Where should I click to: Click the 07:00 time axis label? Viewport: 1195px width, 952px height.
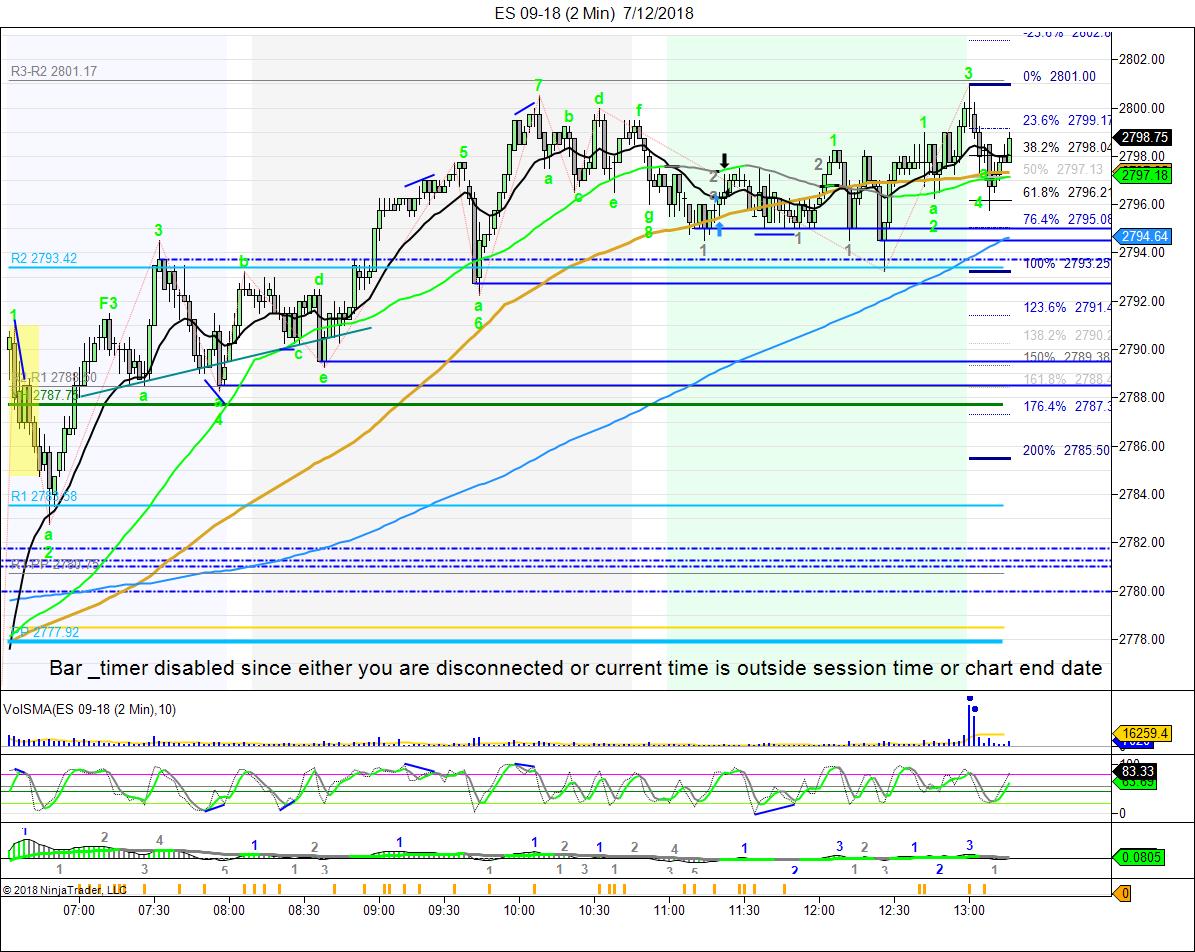pyautogui.click(x=78, y=910)
